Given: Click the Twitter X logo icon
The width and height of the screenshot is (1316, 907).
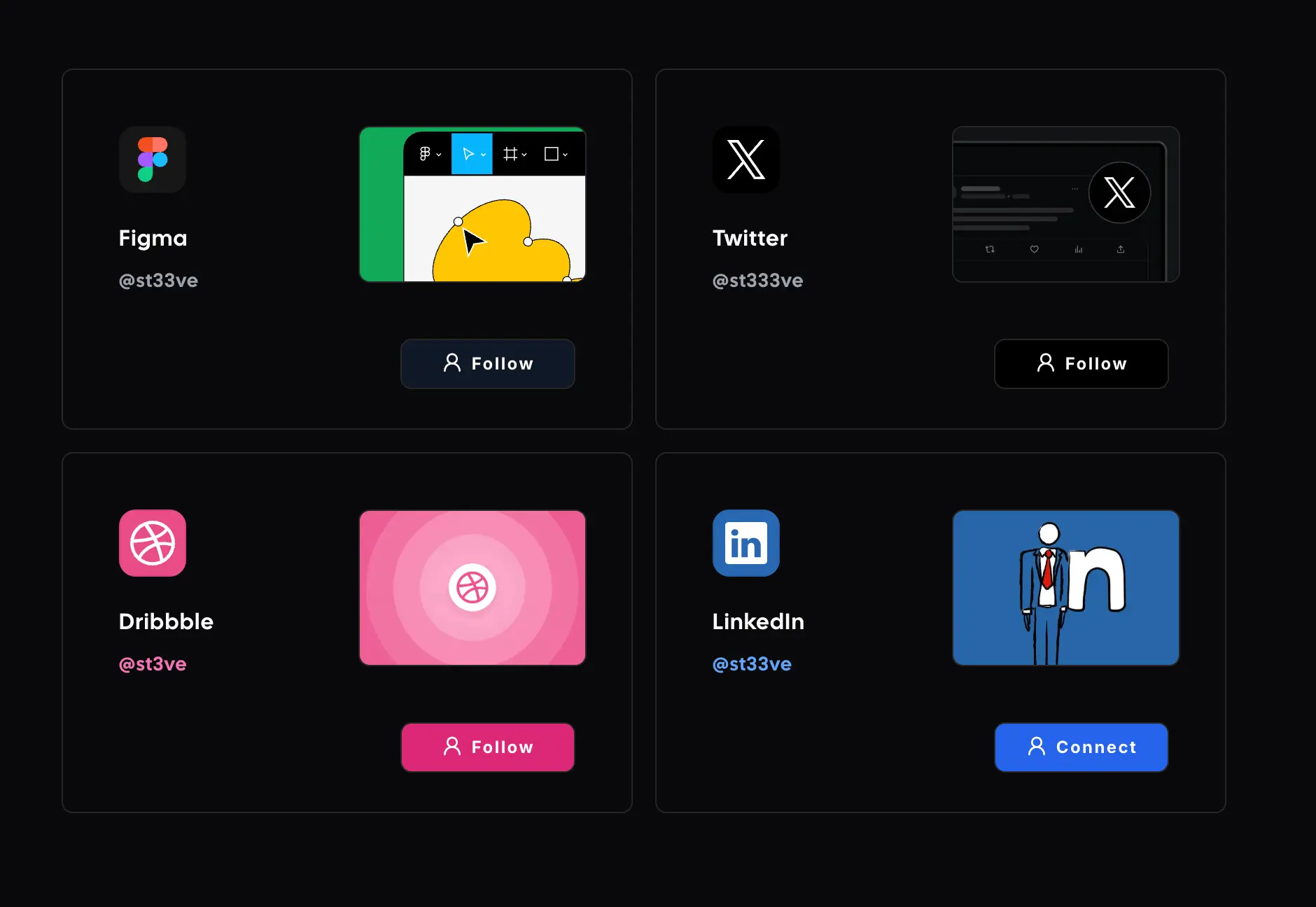Looking at the screenshot, I should click(x=746, y=160).
